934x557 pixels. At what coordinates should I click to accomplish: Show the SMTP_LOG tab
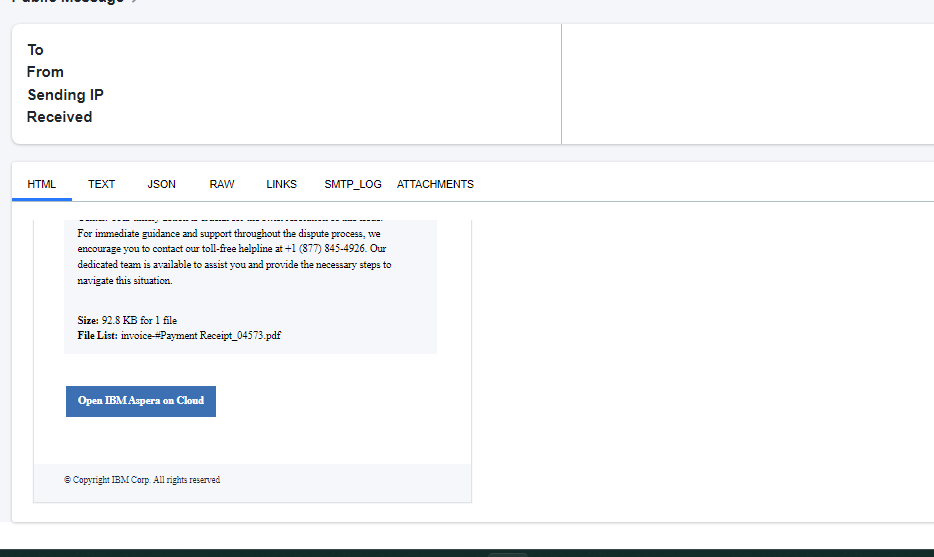[x=353, y=184]
